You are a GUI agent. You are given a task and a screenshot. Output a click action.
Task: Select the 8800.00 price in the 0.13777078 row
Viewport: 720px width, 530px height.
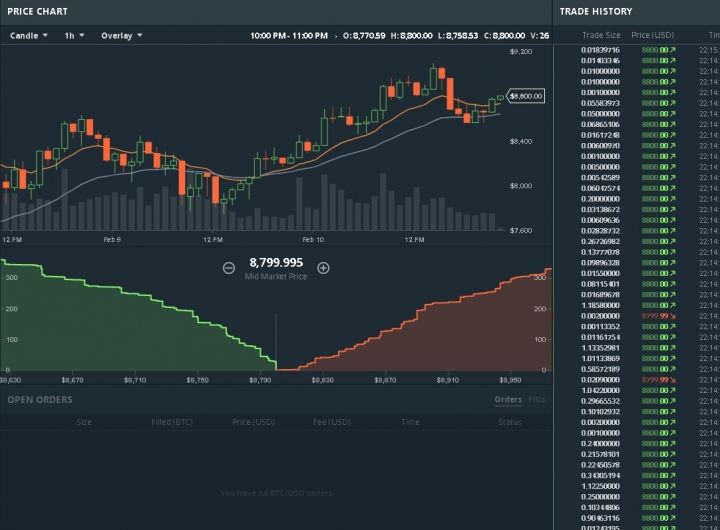(x=655, y=252)
